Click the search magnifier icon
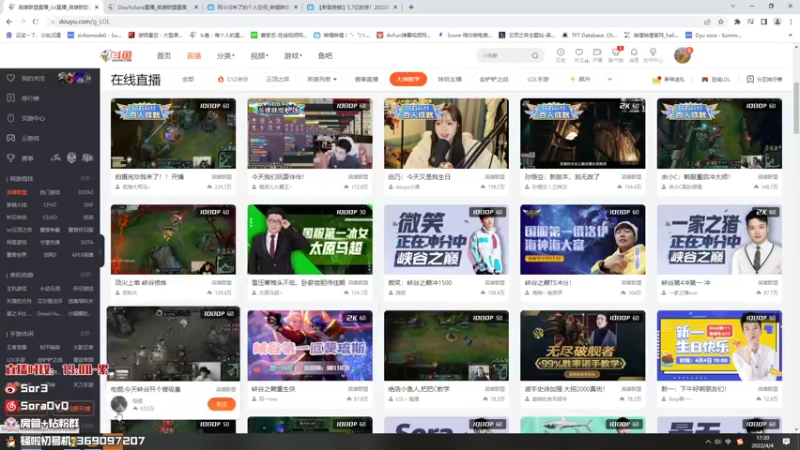The image size is (800, 450). [x=535, y=56]
